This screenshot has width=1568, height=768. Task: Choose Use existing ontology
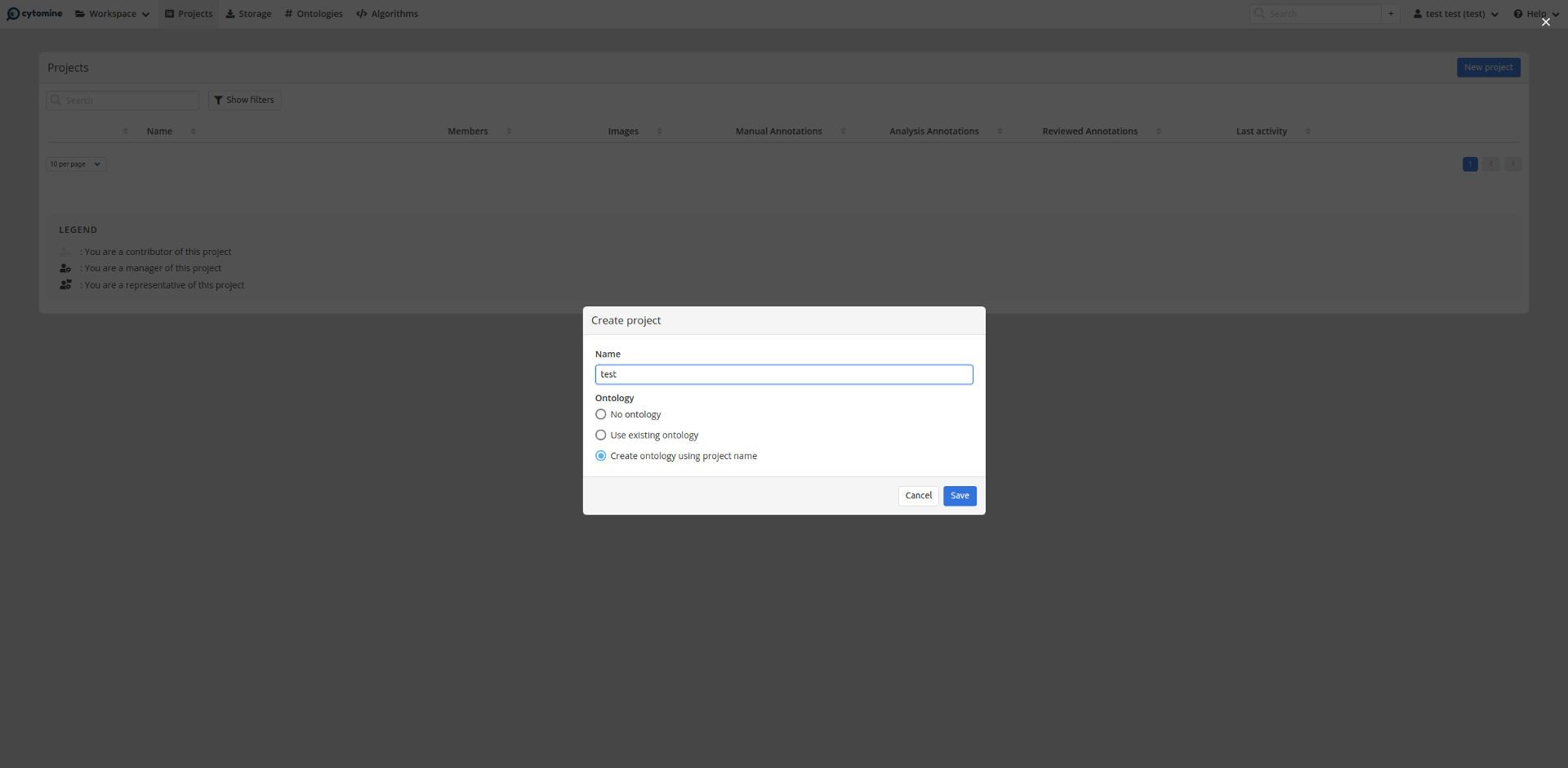pyautogui.click(x=601, y=435)
